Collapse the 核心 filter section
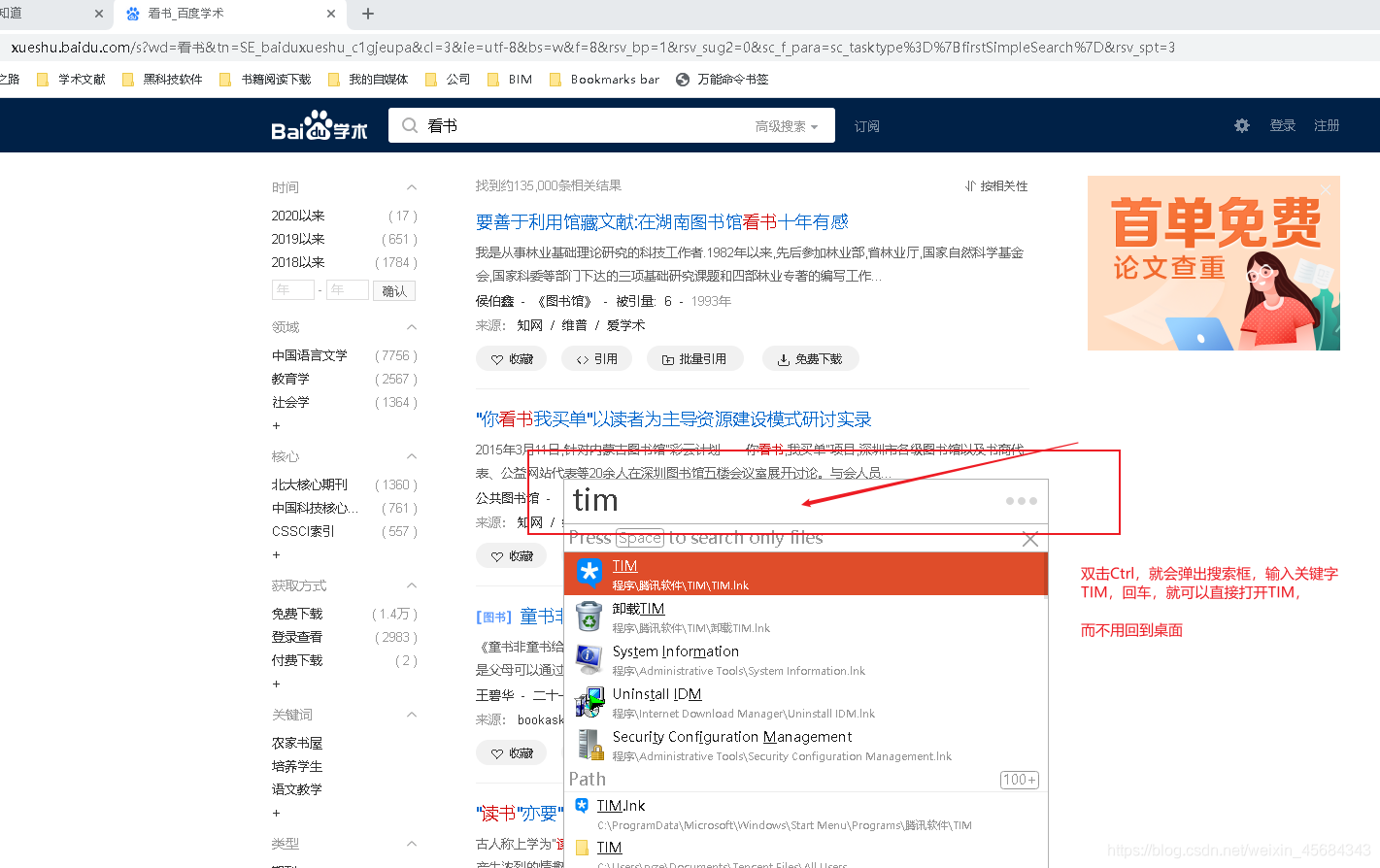The width and height of the screenshot is (1380, 868). (x=412, y=456)
